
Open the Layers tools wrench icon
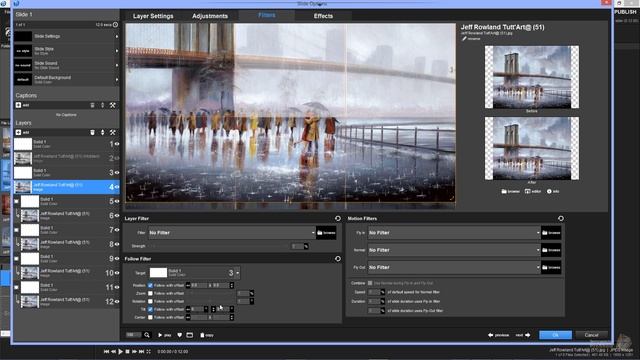click(113, 132)
